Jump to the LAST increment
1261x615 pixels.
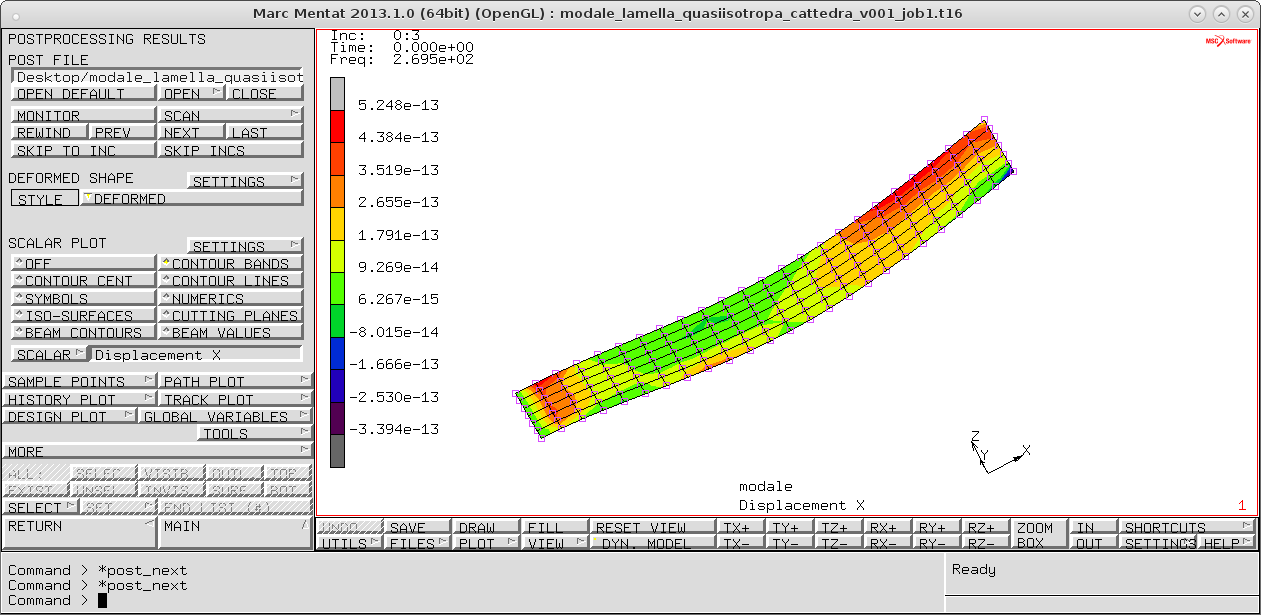pos(264,132)
